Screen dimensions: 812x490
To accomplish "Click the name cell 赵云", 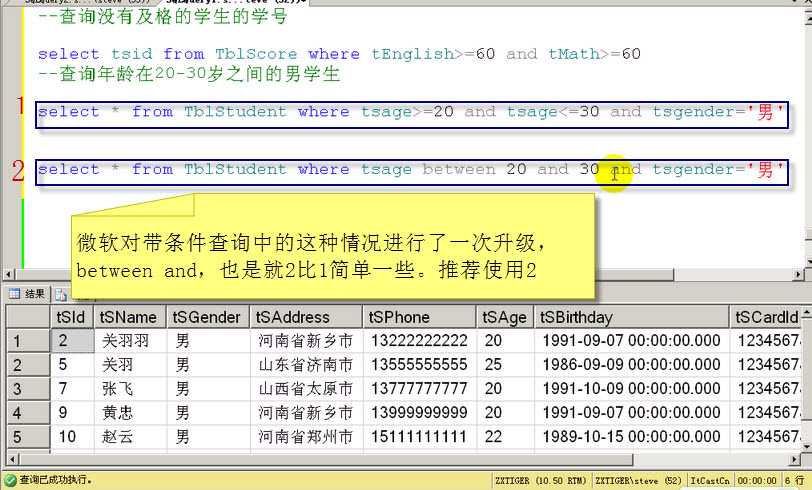I will pyautogui.click(x=130, y=437).
